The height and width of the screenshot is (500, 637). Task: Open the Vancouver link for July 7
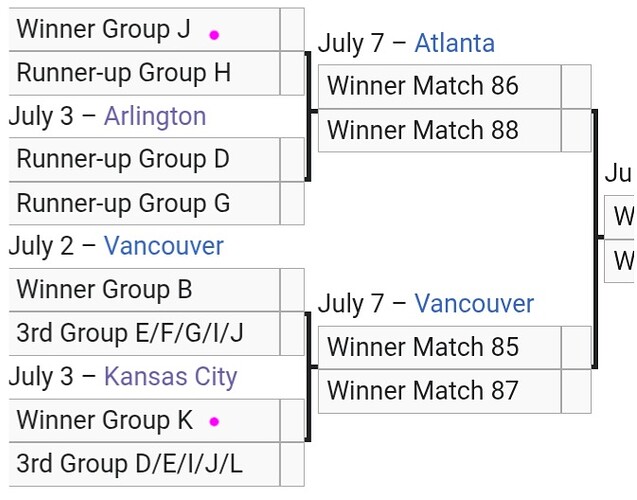point(474,303)
